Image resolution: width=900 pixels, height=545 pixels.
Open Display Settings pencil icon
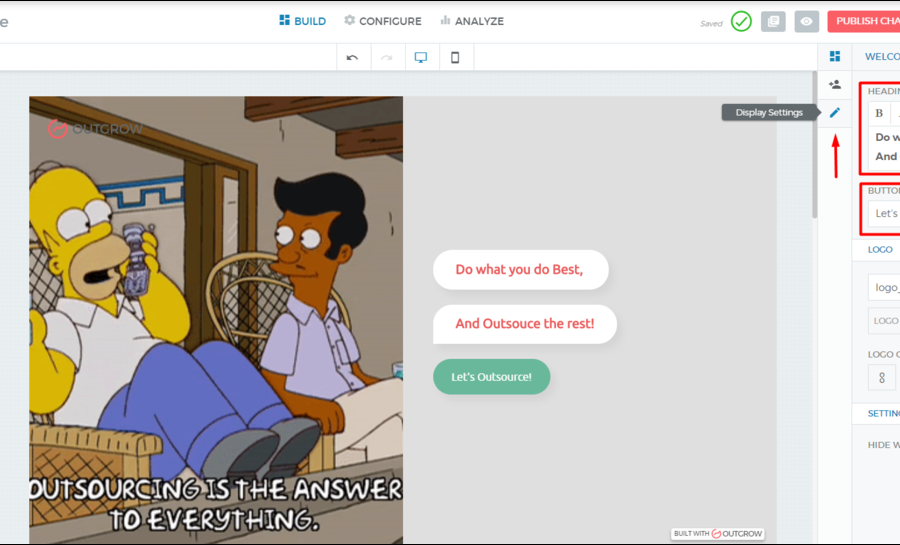835,112
